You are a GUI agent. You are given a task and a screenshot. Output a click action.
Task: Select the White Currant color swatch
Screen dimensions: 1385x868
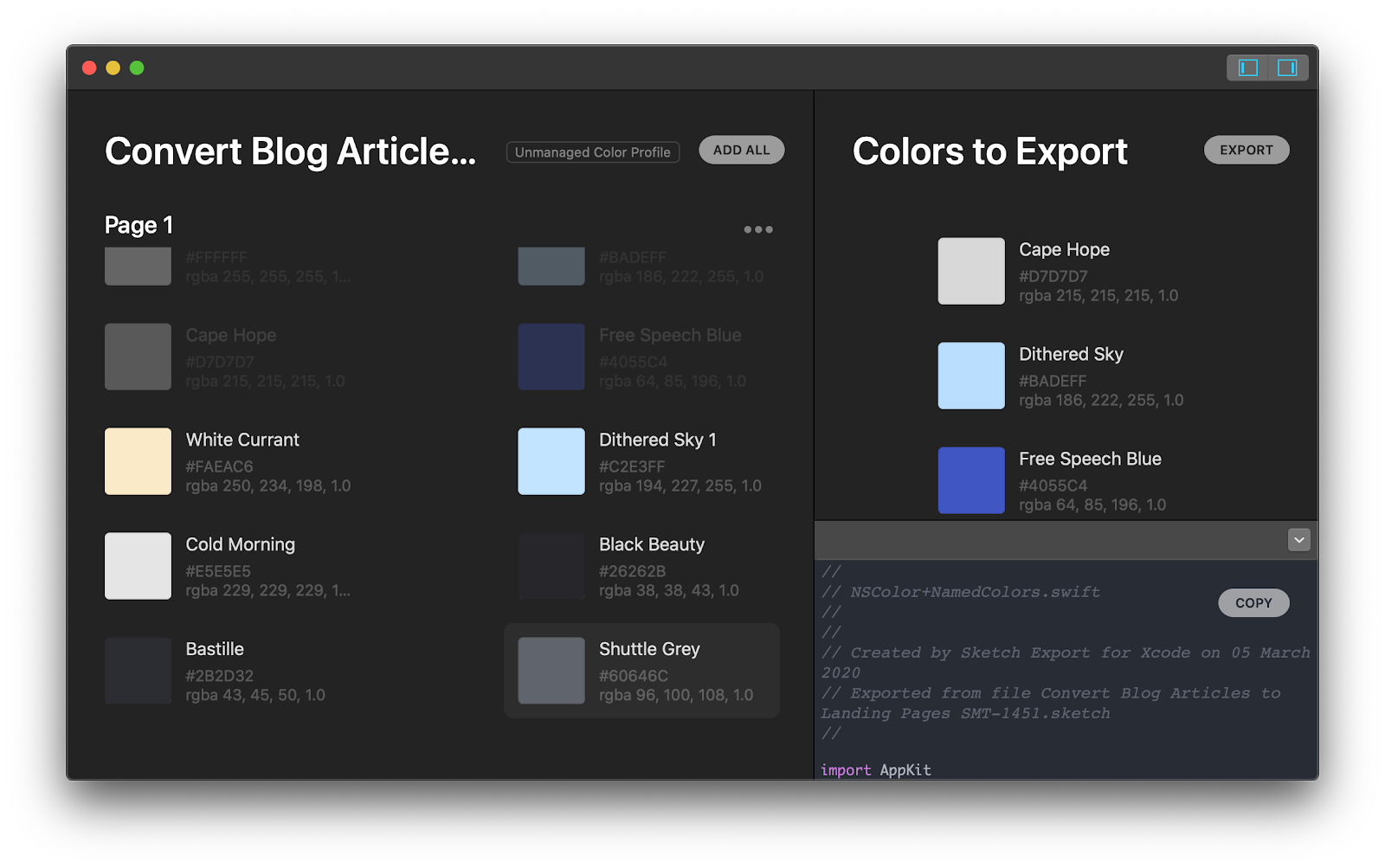coord(138,461)
